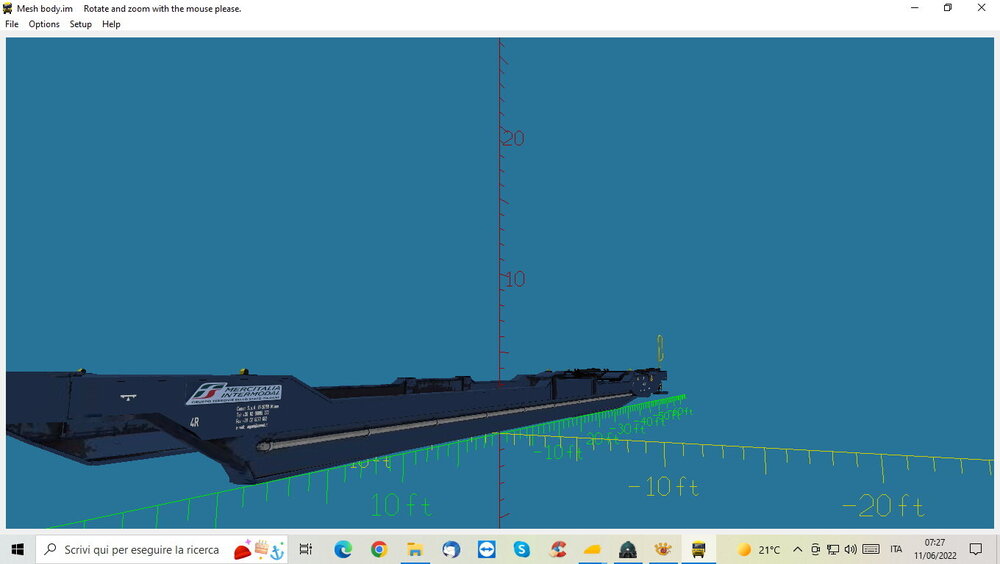Open the clock showing 07:27 11/06/2022
The image size is (1000, 564).
tap(935, 549)
